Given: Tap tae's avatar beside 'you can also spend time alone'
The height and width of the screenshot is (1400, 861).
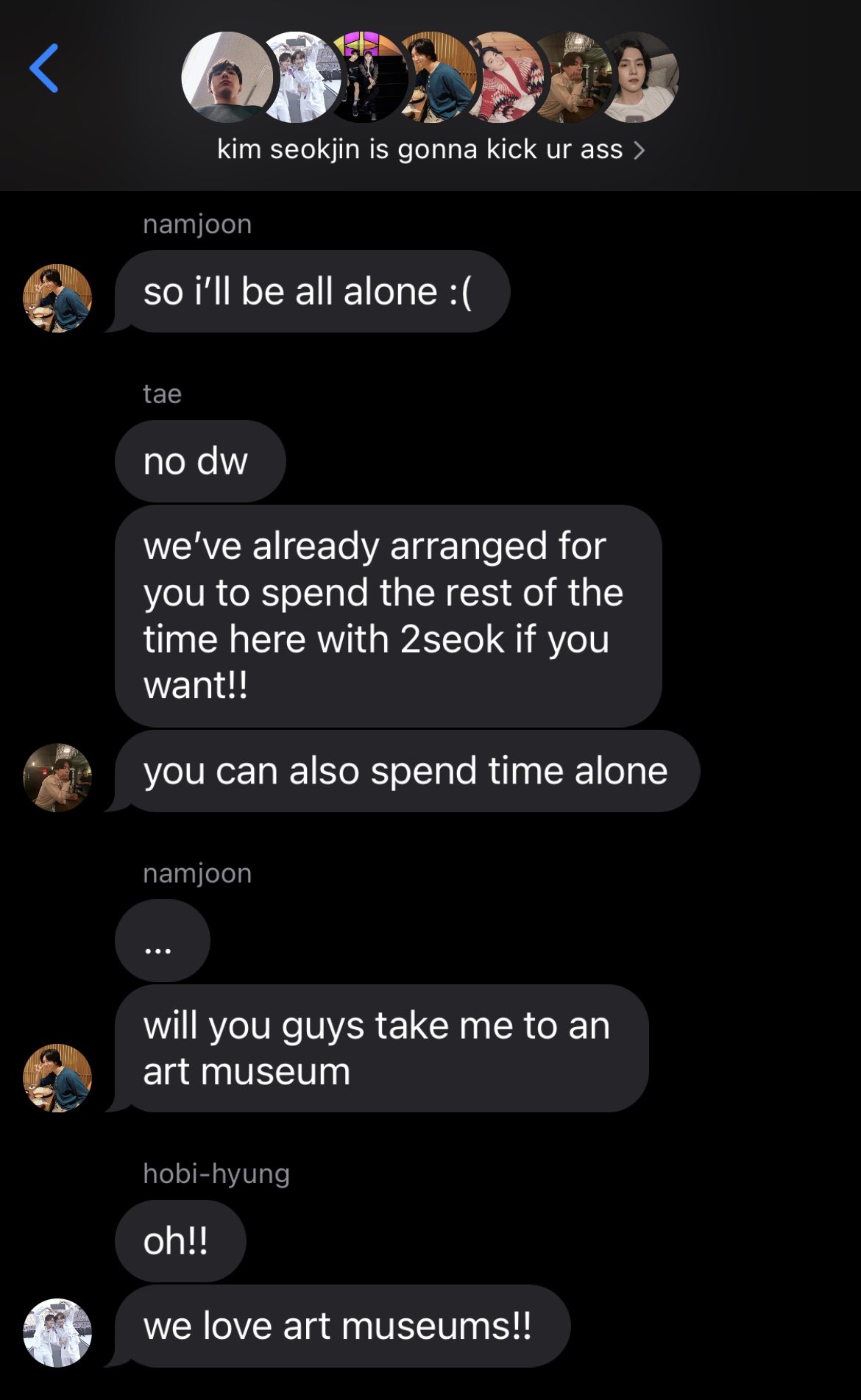Looking at the screenshot, I should point(57,778).
